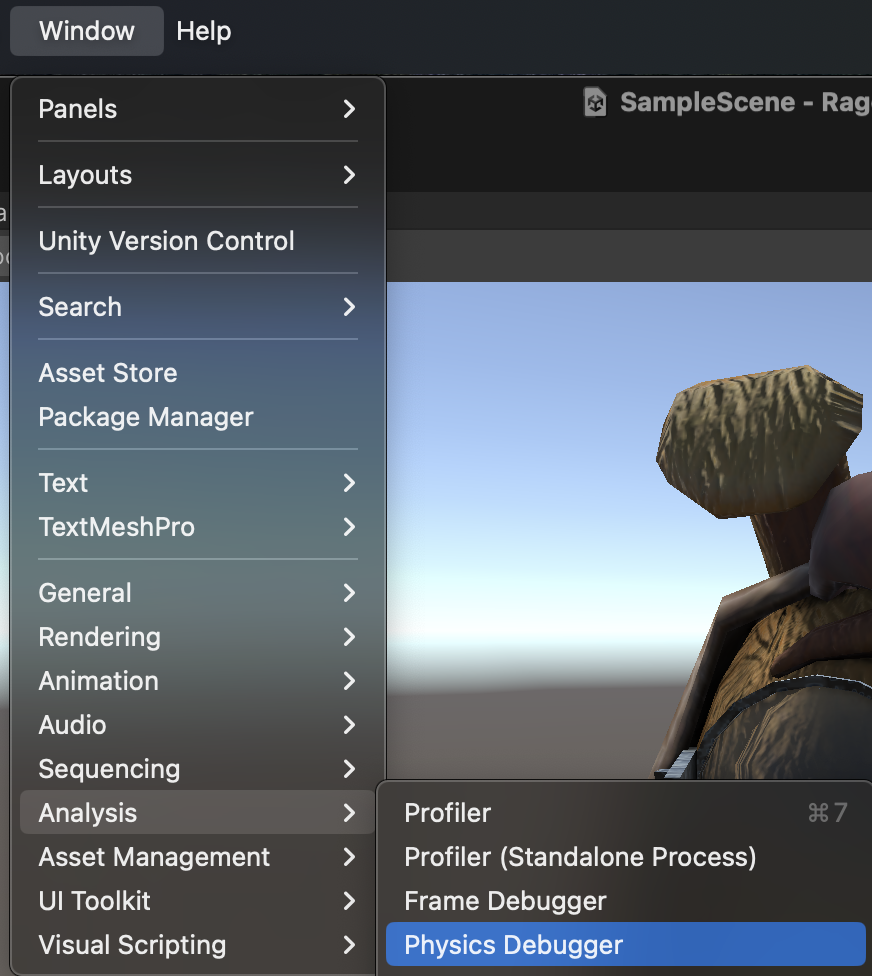The image size is (872, 976).
Task: Open the Frame Debugger
Action: pyautogui.click(x=626, y=901)
